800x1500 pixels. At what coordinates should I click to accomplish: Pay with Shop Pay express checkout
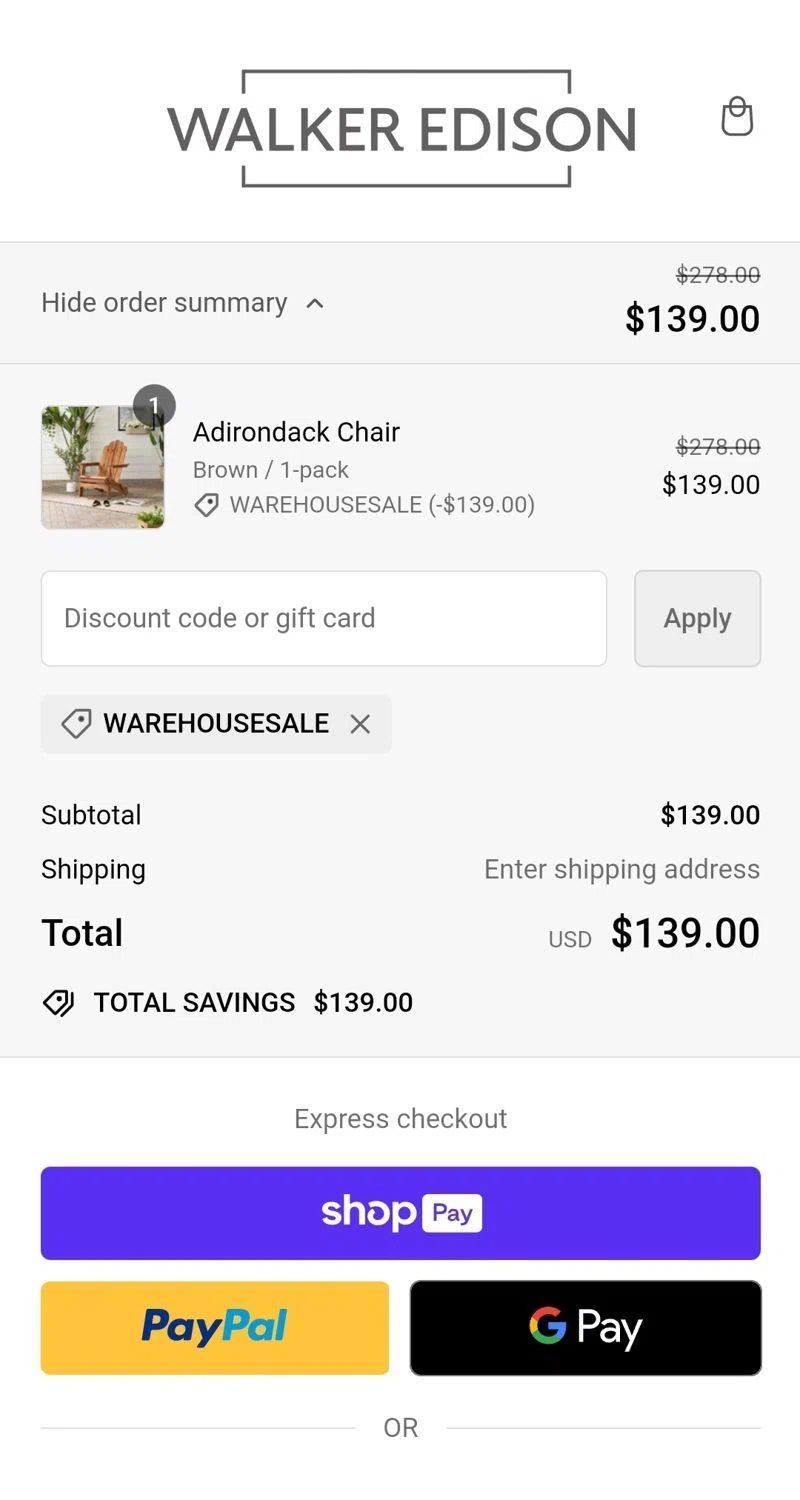(400, 1213)
